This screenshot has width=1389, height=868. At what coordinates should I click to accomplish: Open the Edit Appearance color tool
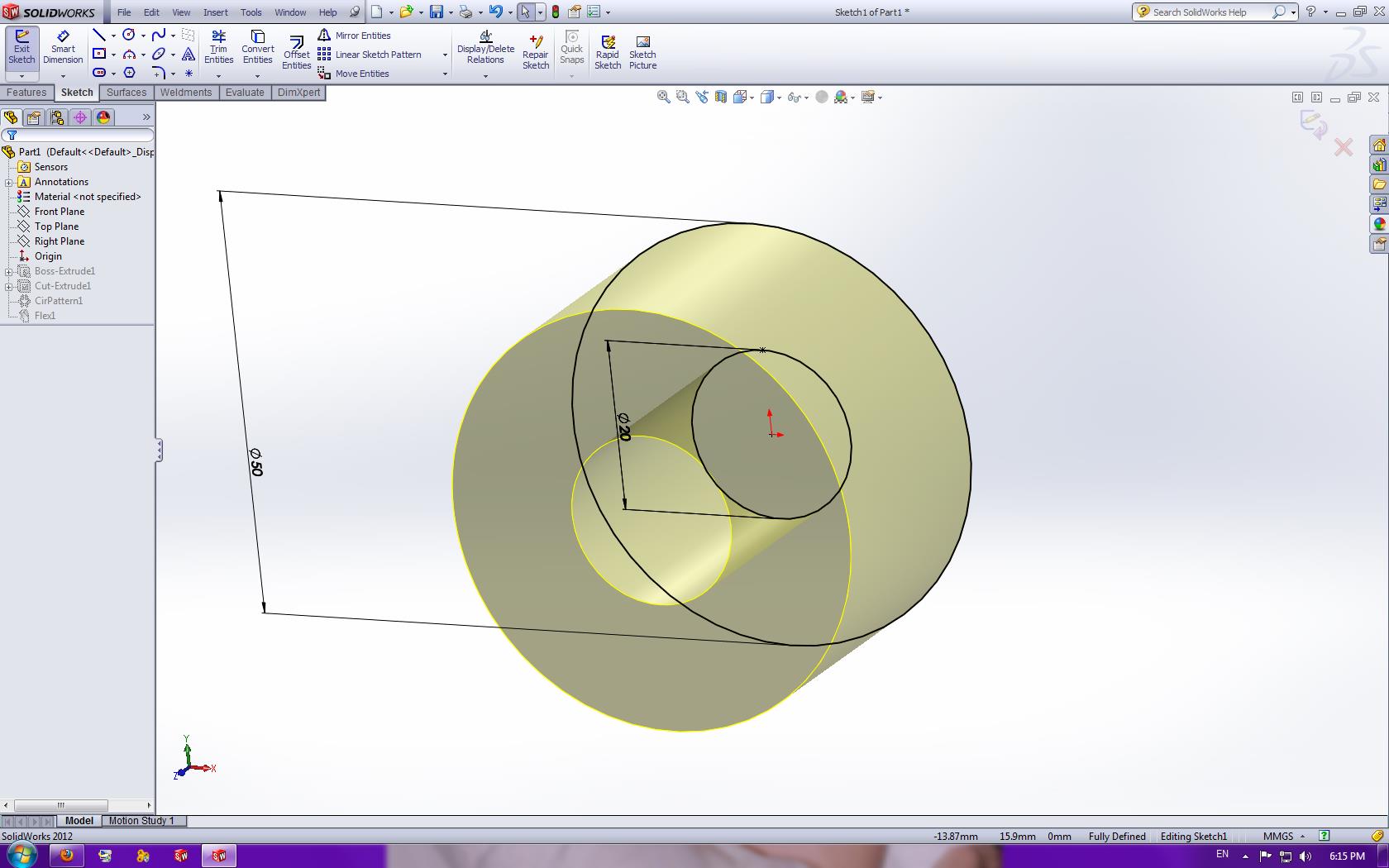[x=842, y=97]
